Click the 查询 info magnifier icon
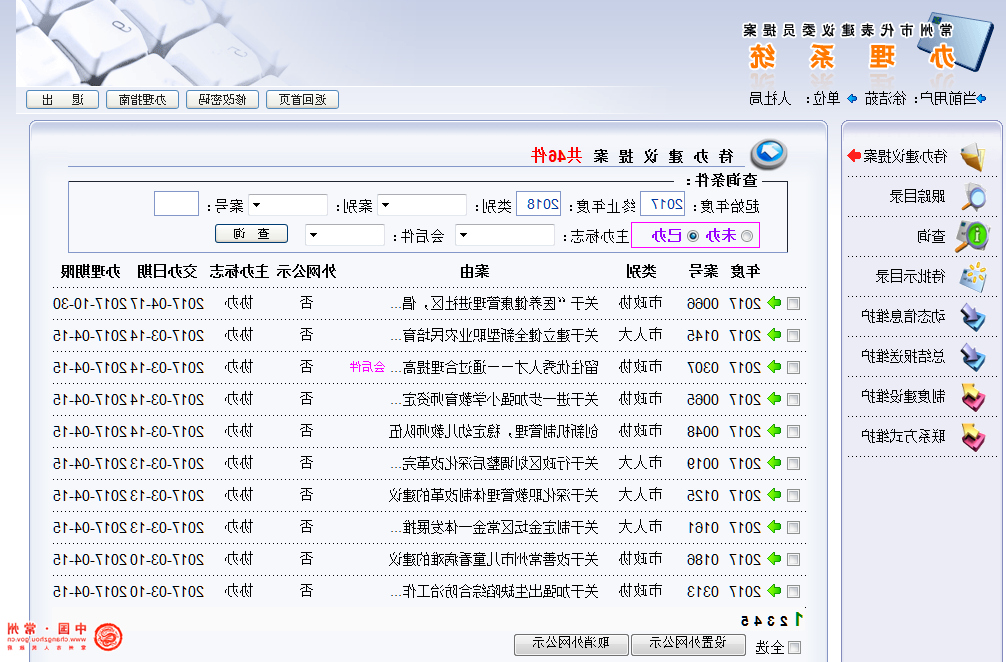The height and width of the screenshot is (662, 1006). pos(973,236)
